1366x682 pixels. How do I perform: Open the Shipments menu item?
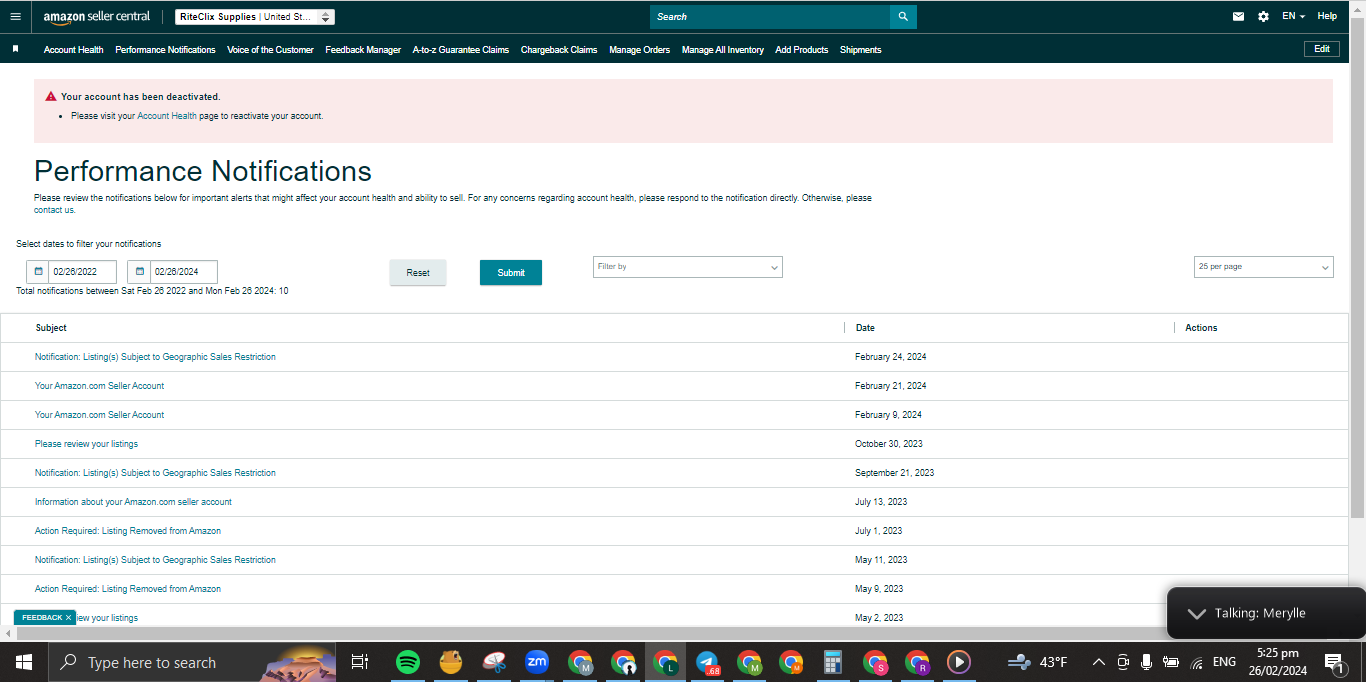point(861,50)
